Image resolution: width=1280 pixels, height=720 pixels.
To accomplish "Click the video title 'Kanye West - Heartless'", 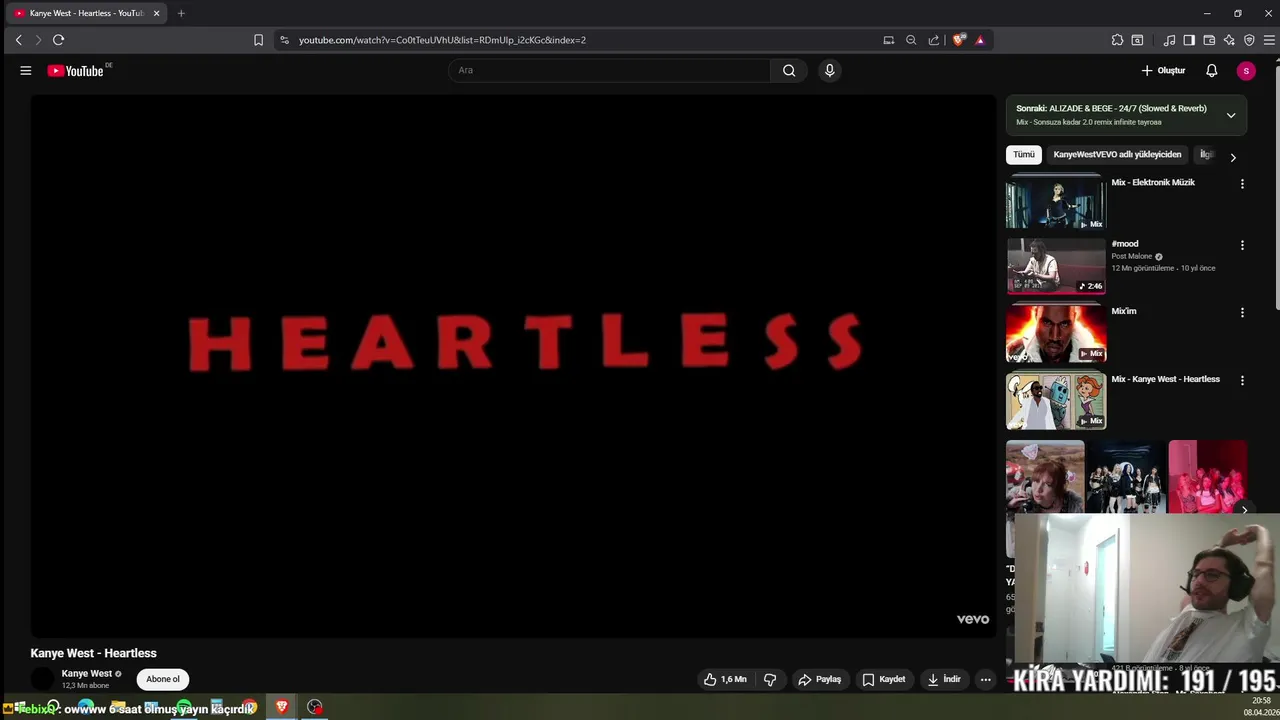I will coord(93,653).
